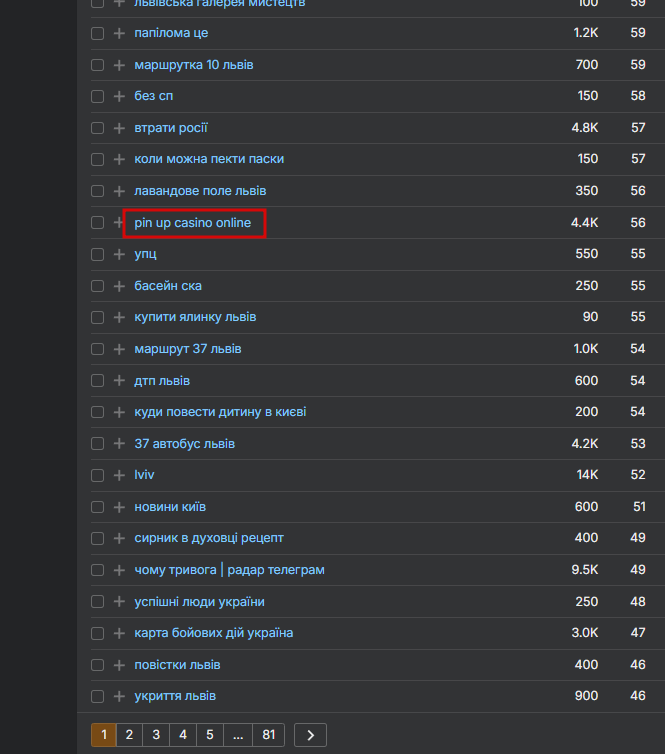Image resolution: width=665 pixels, height=754 pixels.
Task: Check the lviv row checkbox
Action: pyautogui.click(x=98, y=475)
